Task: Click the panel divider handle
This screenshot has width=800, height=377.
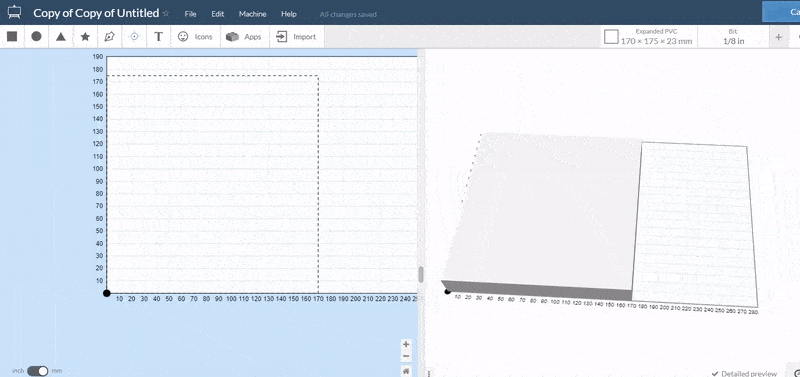Action: tap(421, 274)
